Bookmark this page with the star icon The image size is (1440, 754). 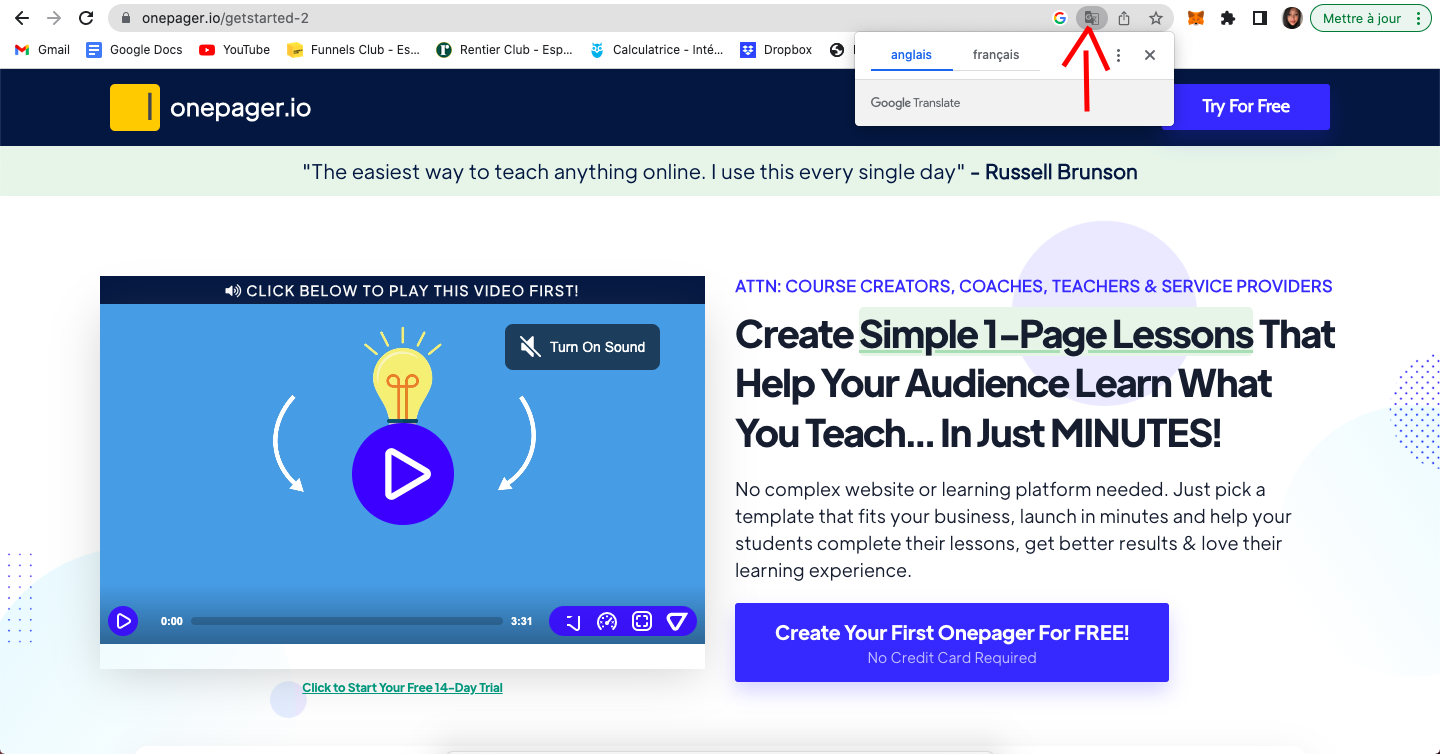(x=1156, y=18)
